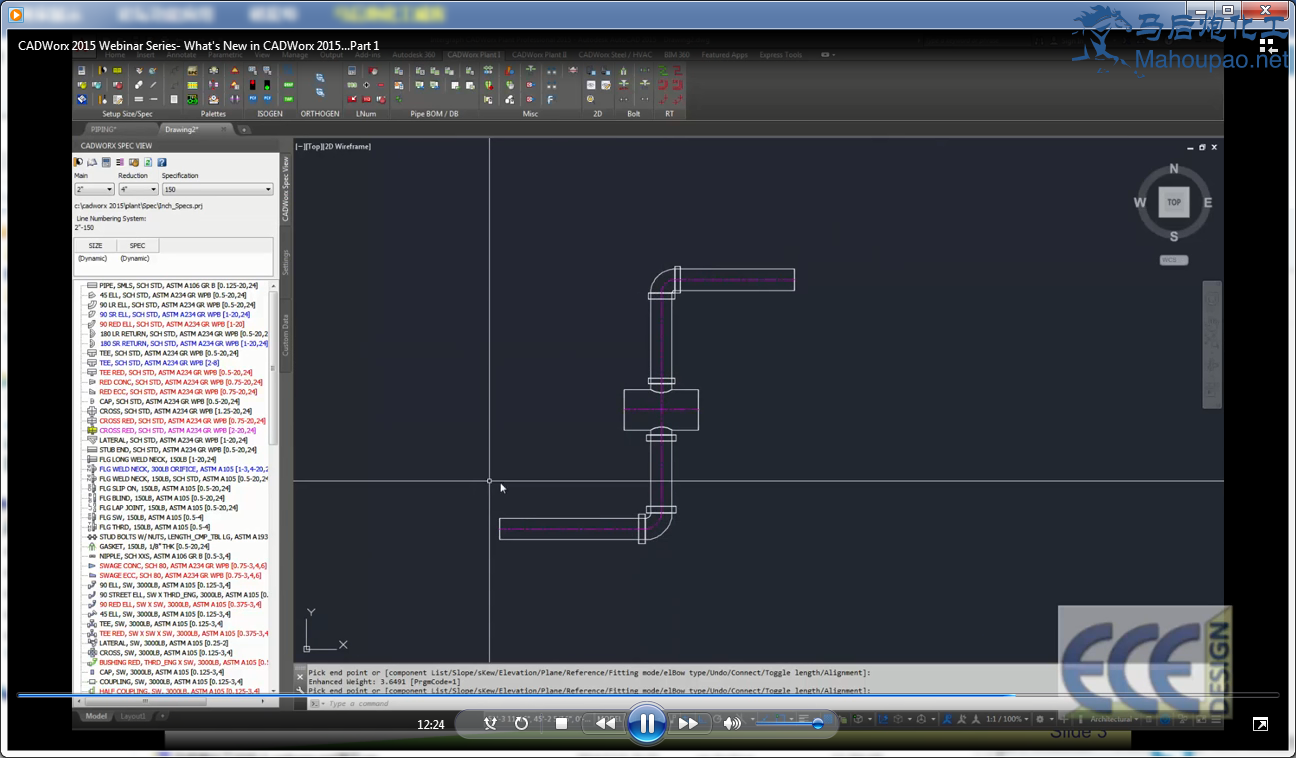Click the rewind button in player
The width and height of the screenshot is (1296, 758).
606,723
